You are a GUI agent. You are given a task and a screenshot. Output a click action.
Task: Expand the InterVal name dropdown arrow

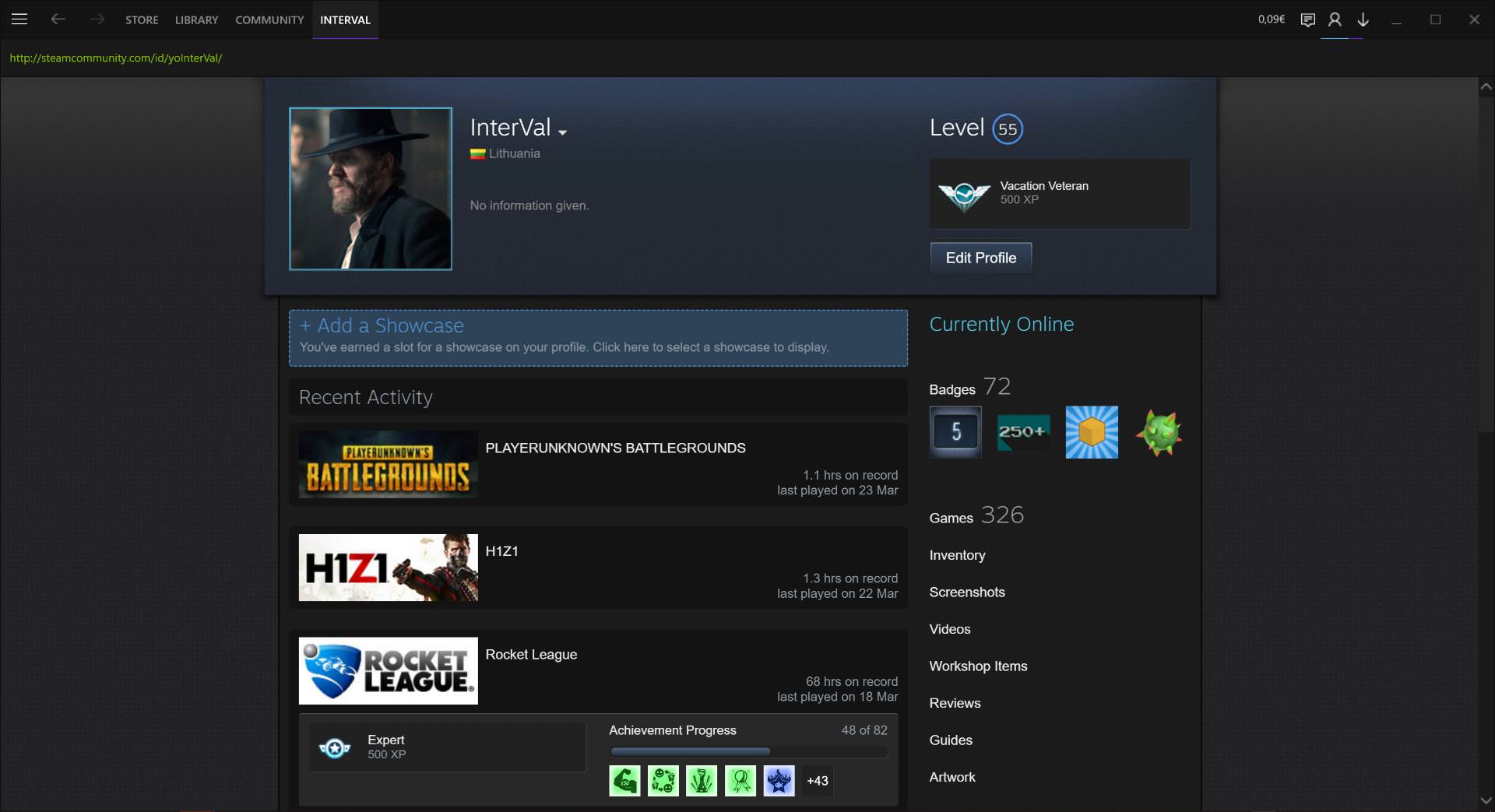562,132
